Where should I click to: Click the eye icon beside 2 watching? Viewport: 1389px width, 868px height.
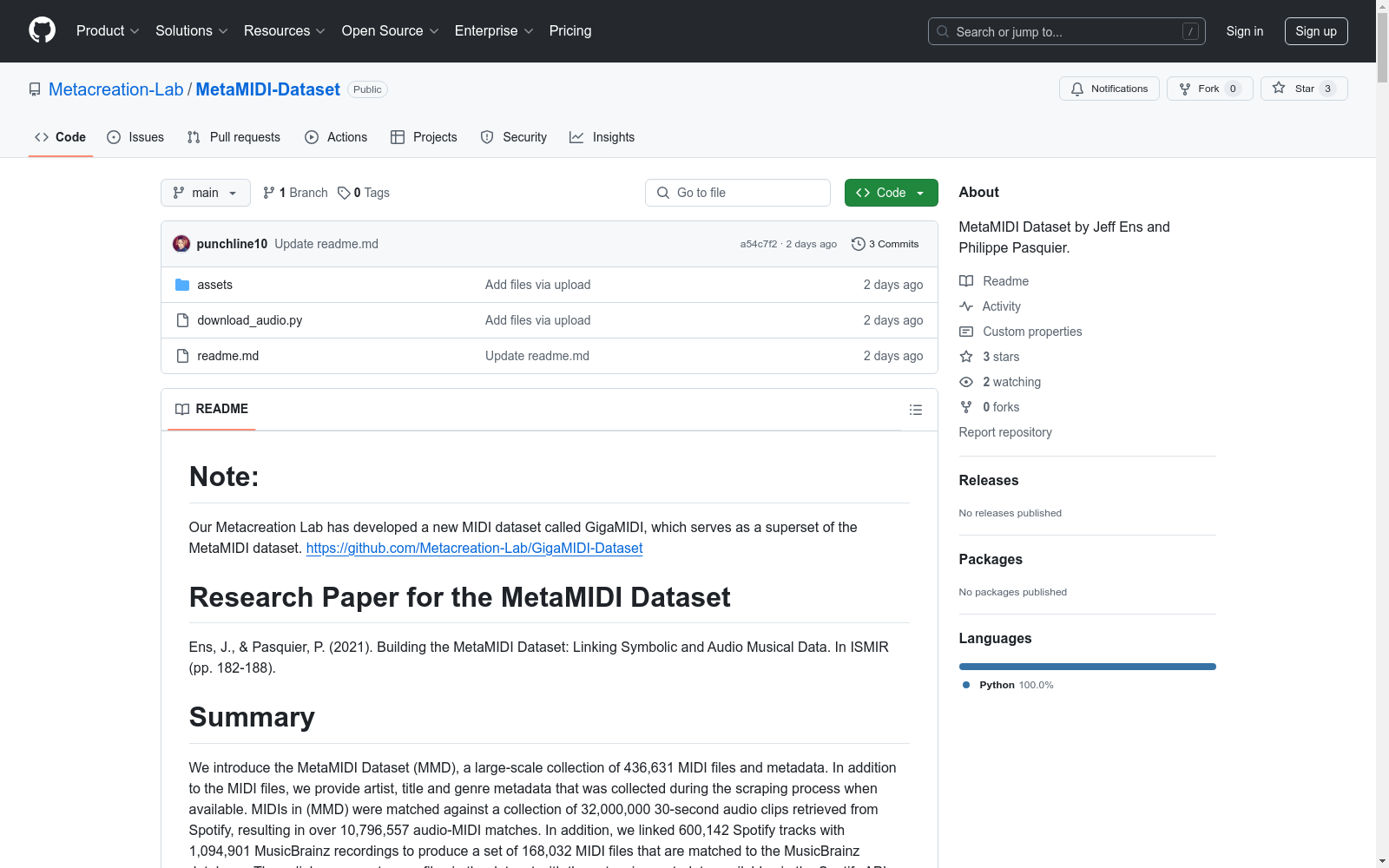click(x=966, y=382)
